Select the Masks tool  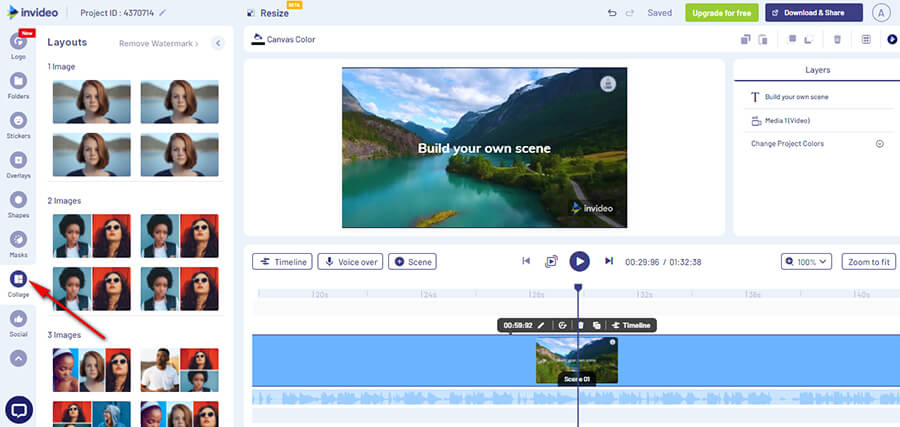tap(18, 240)
